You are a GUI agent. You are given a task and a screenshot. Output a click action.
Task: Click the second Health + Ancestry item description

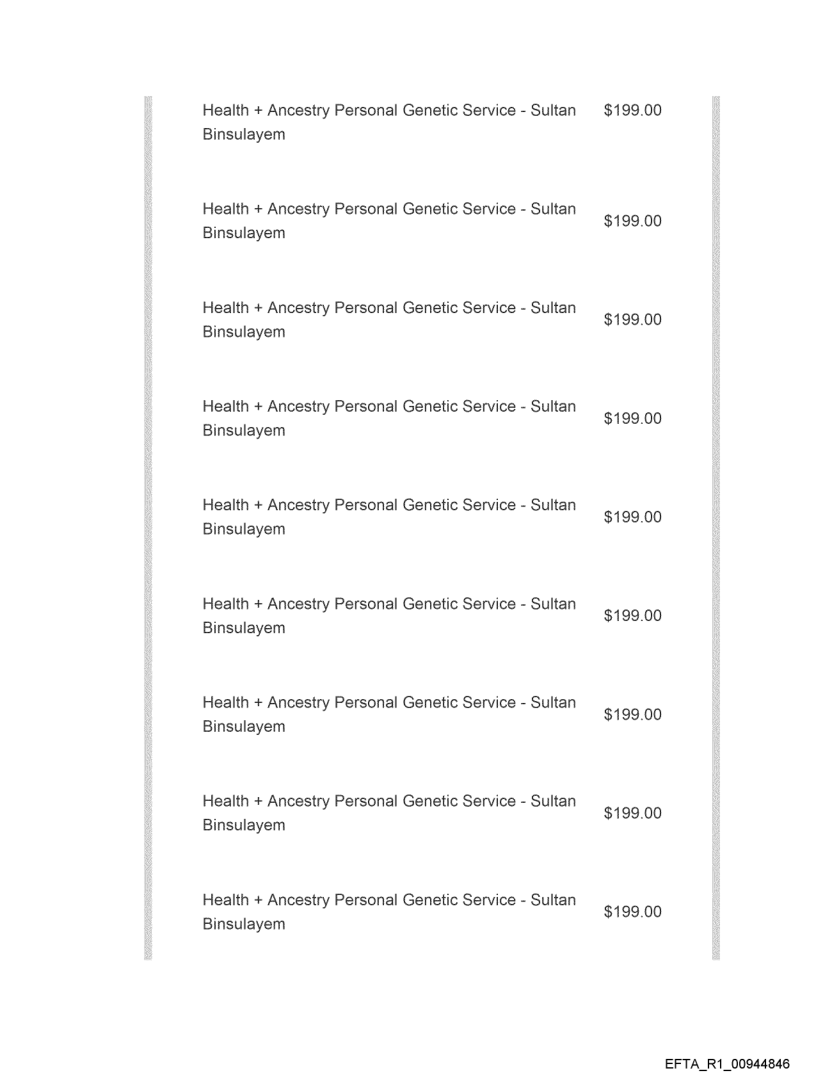click(389, 221)
